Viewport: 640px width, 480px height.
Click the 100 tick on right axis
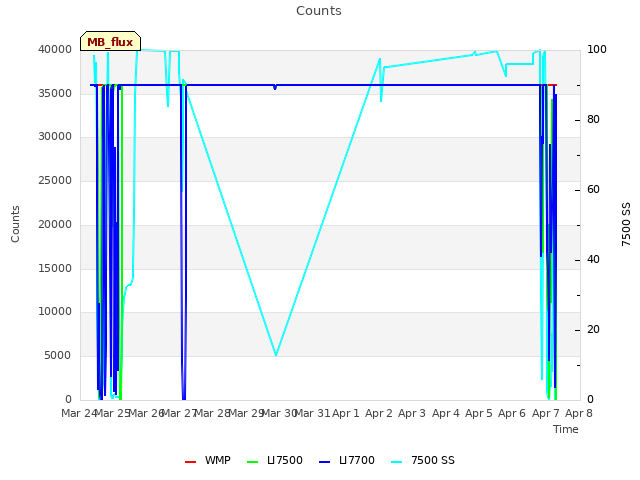597,49
